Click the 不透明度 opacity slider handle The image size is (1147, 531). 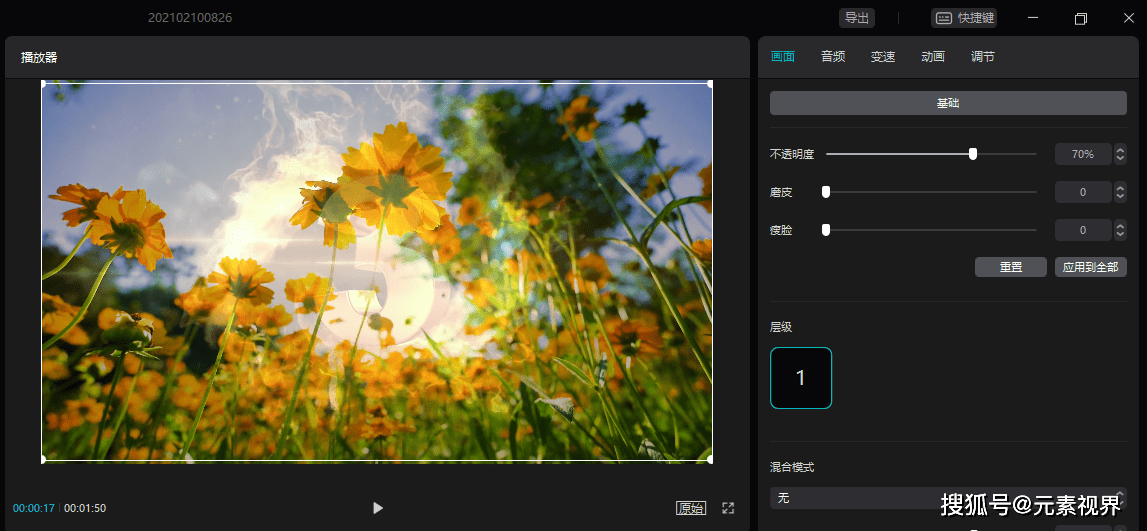(973, 154)
